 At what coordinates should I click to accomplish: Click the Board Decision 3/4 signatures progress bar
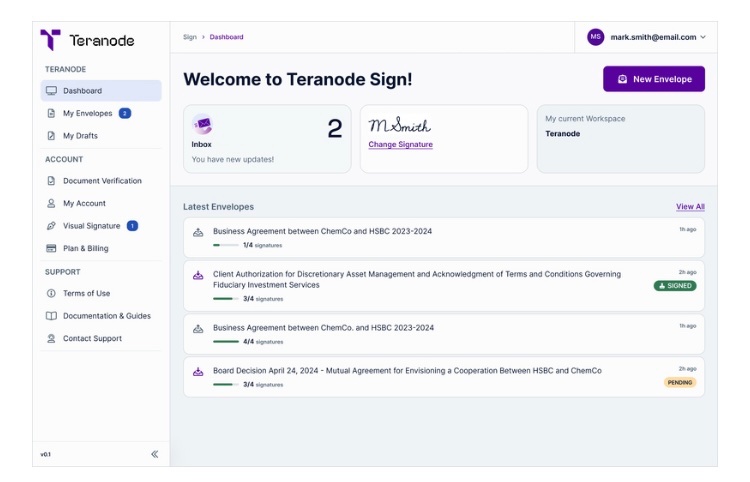[x=226, y=384]
